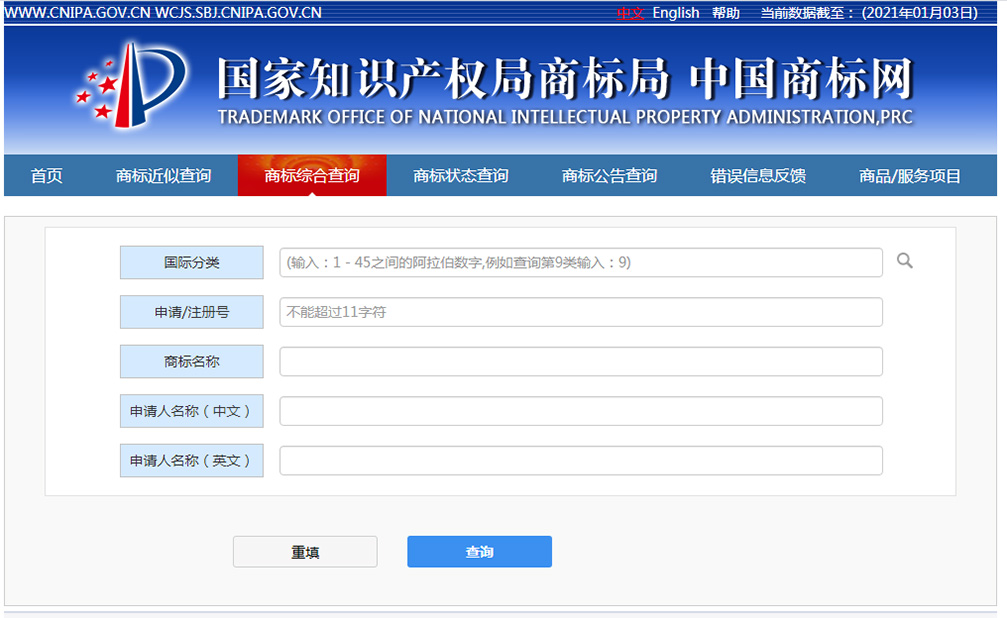Focus the 申请人名称（英文）input field
Screen dimensions: 1007x618
pyautogui.click(x=581, y=460)
